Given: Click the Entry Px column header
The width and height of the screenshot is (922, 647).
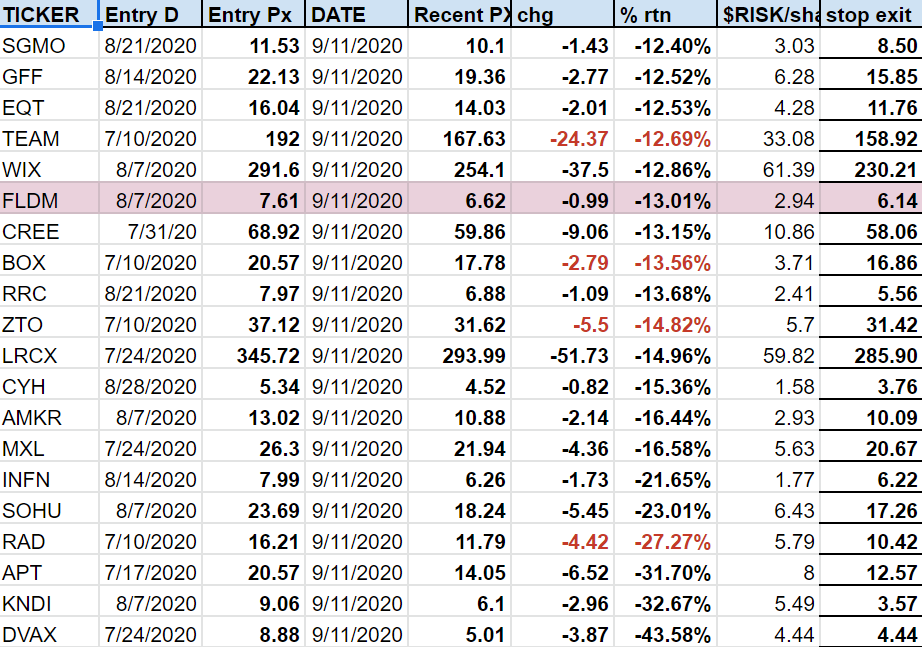Looking at the screenshot, I should click(x=253, y=14).
